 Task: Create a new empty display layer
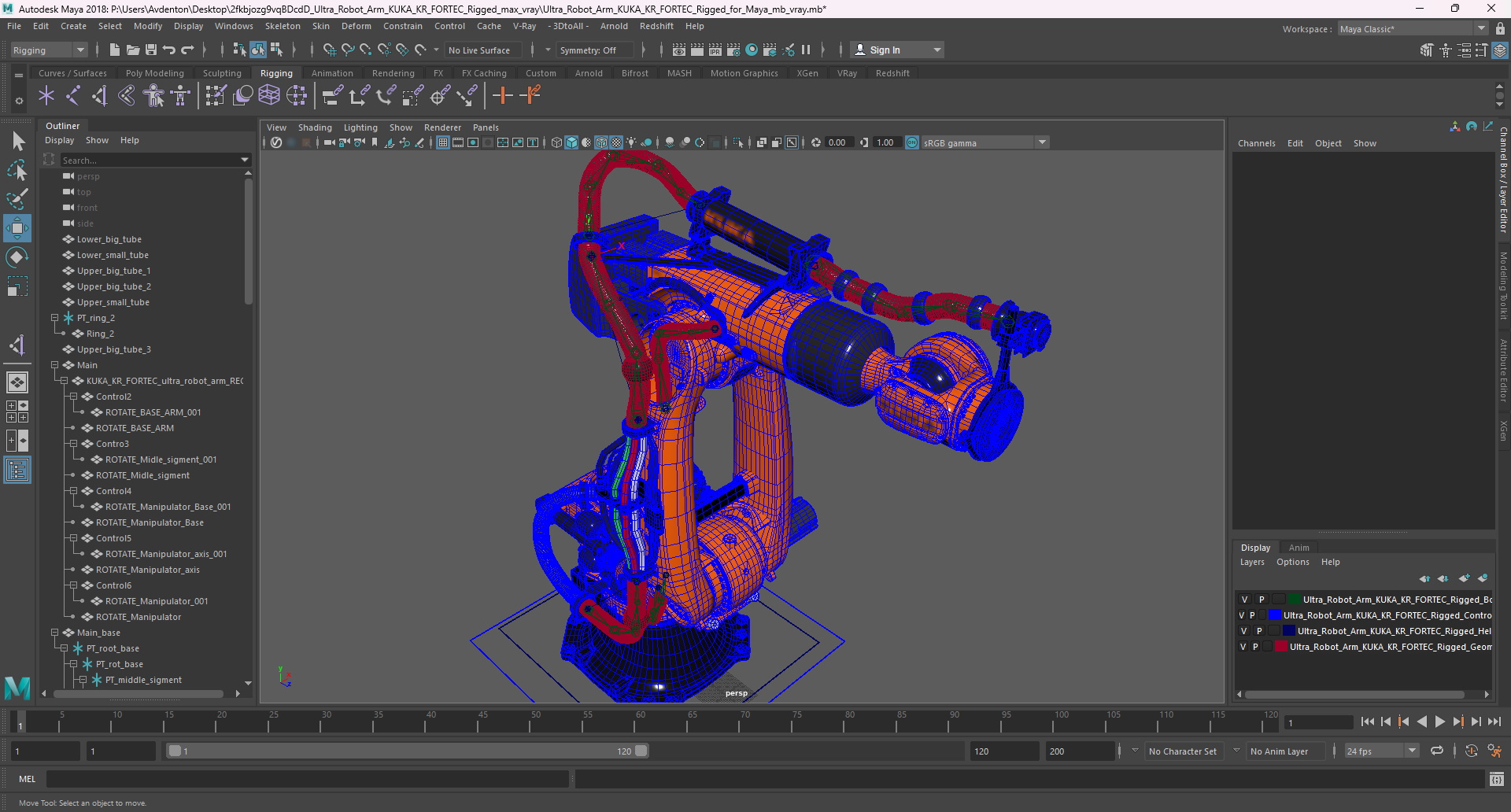[1464, 578]
